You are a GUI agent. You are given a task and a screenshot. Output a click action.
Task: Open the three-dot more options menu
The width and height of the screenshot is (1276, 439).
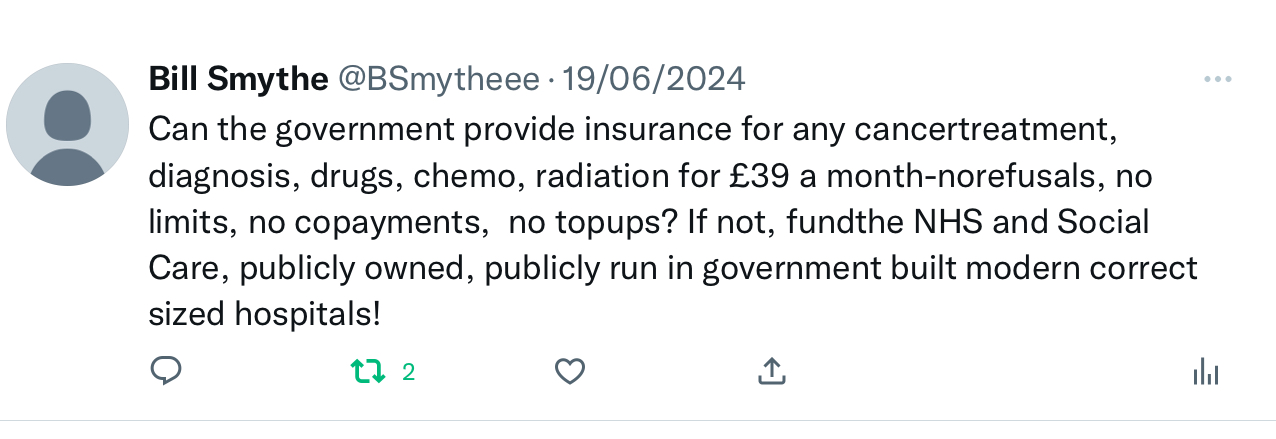[1217, 80]
